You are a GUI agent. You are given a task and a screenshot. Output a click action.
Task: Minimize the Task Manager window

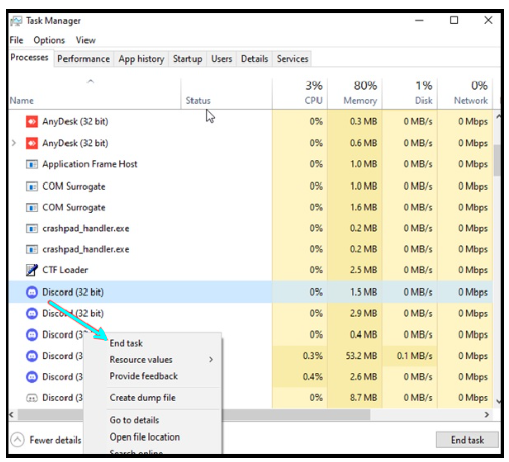point(419,21)
